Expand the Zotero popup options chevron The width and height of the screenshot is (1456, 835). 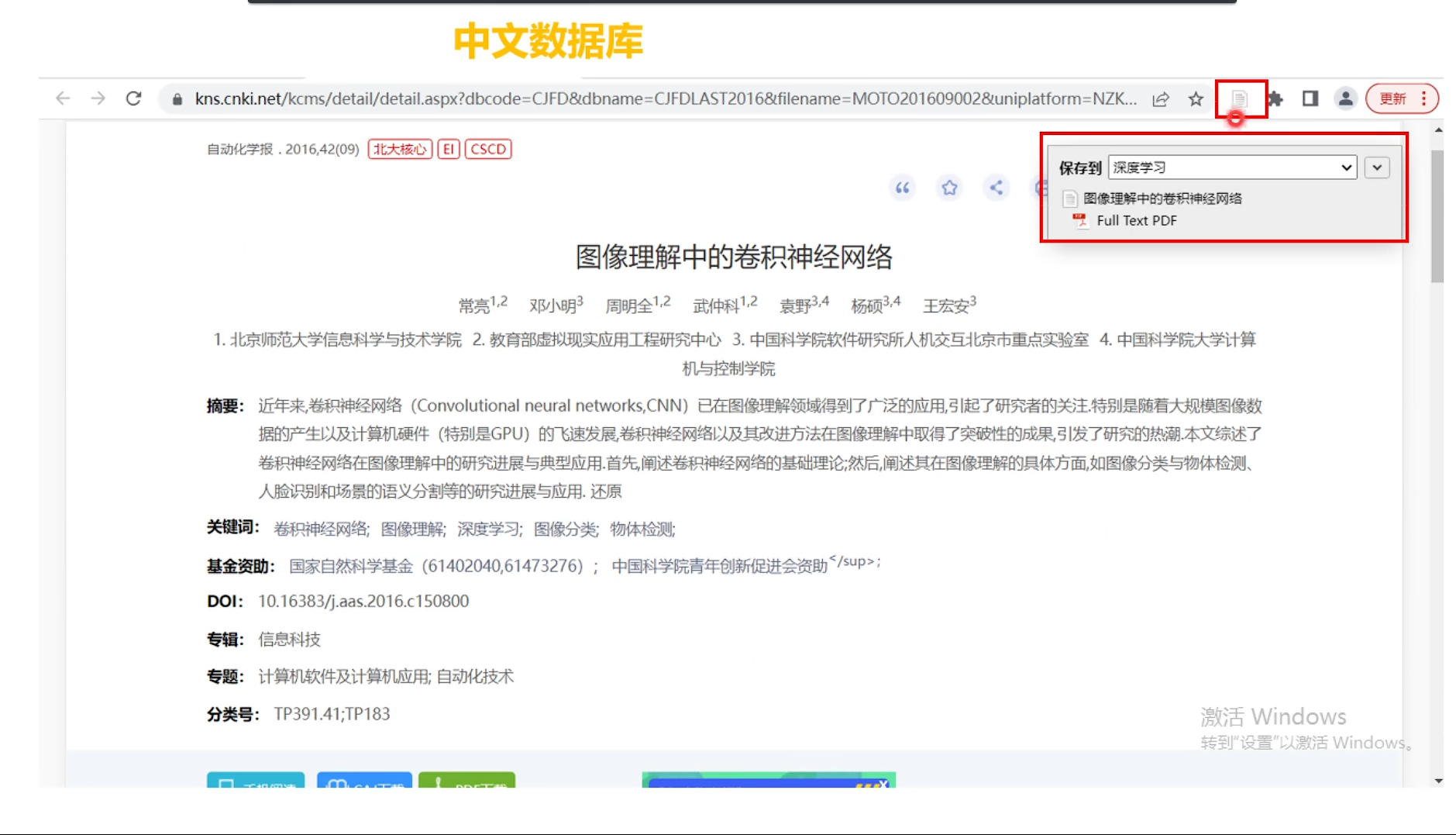click(1376, 167)
